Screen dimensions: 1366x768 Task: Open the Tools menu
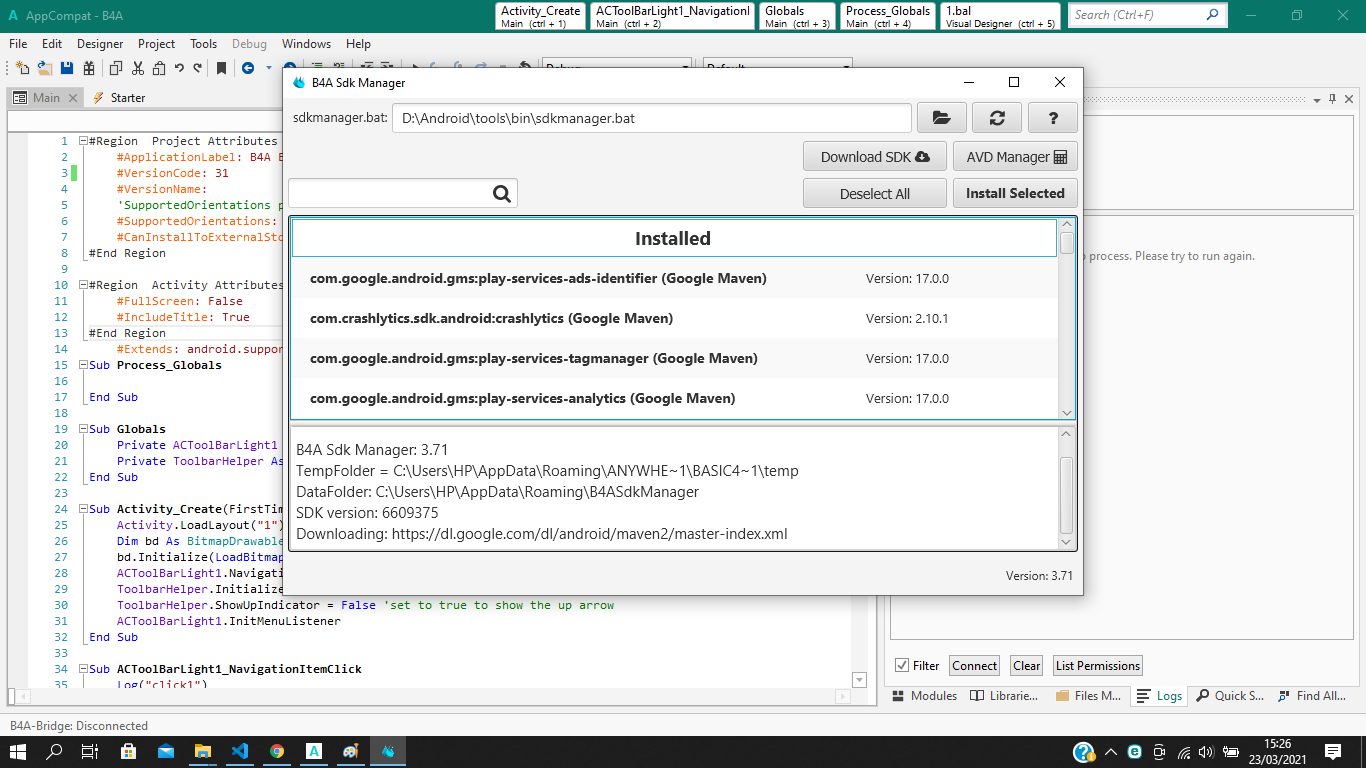[x=203, y=43]
